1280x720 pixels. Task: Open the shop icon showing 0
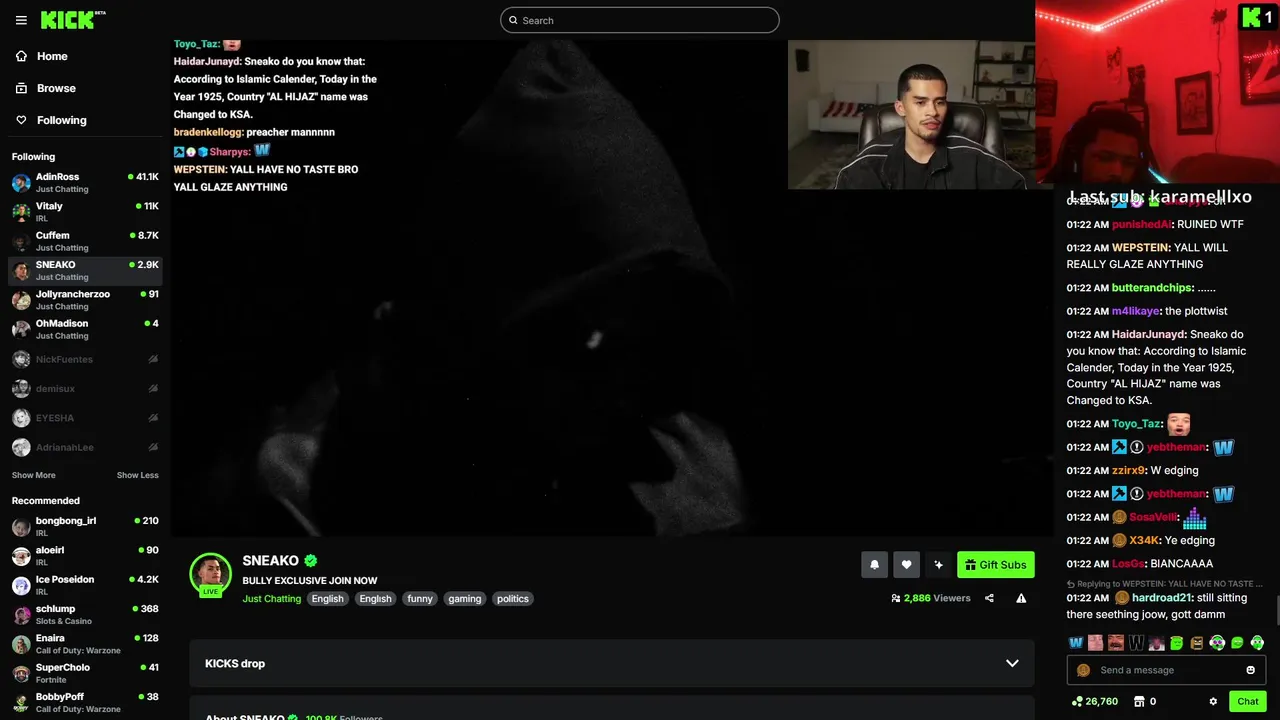tap(1145, 701)
